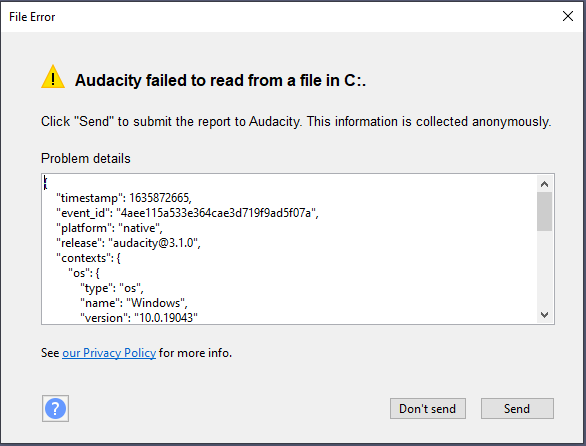Click the scrollbar thumb in Problem details
Image resolution: width=586 pixels, height=446 pixels.
(544, 212)
